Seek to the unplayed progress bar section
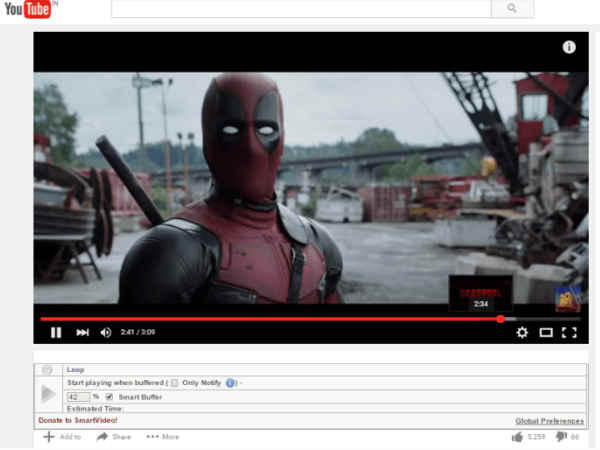 547,319
